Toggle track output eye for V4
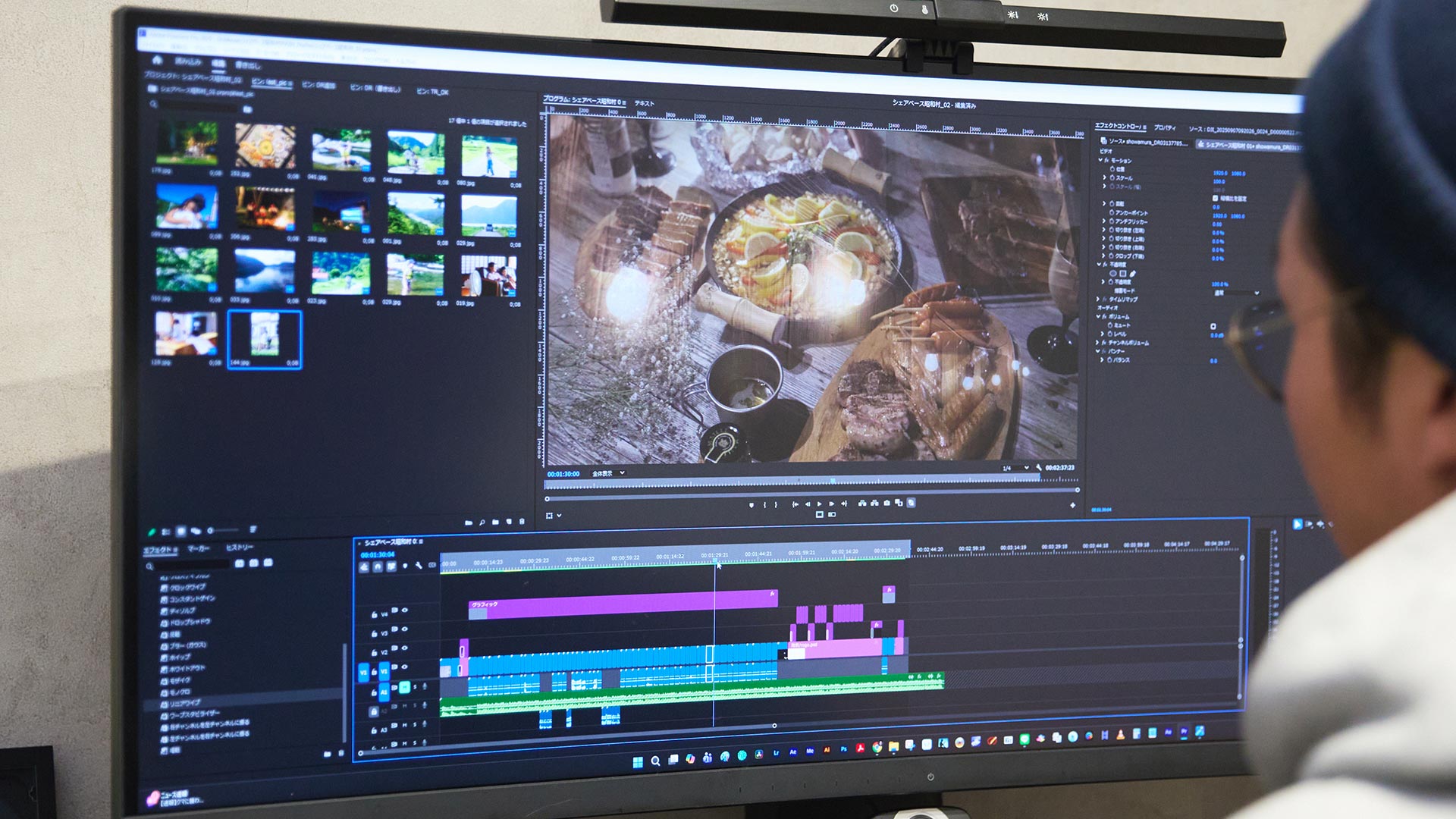 (x=404, y=610)
